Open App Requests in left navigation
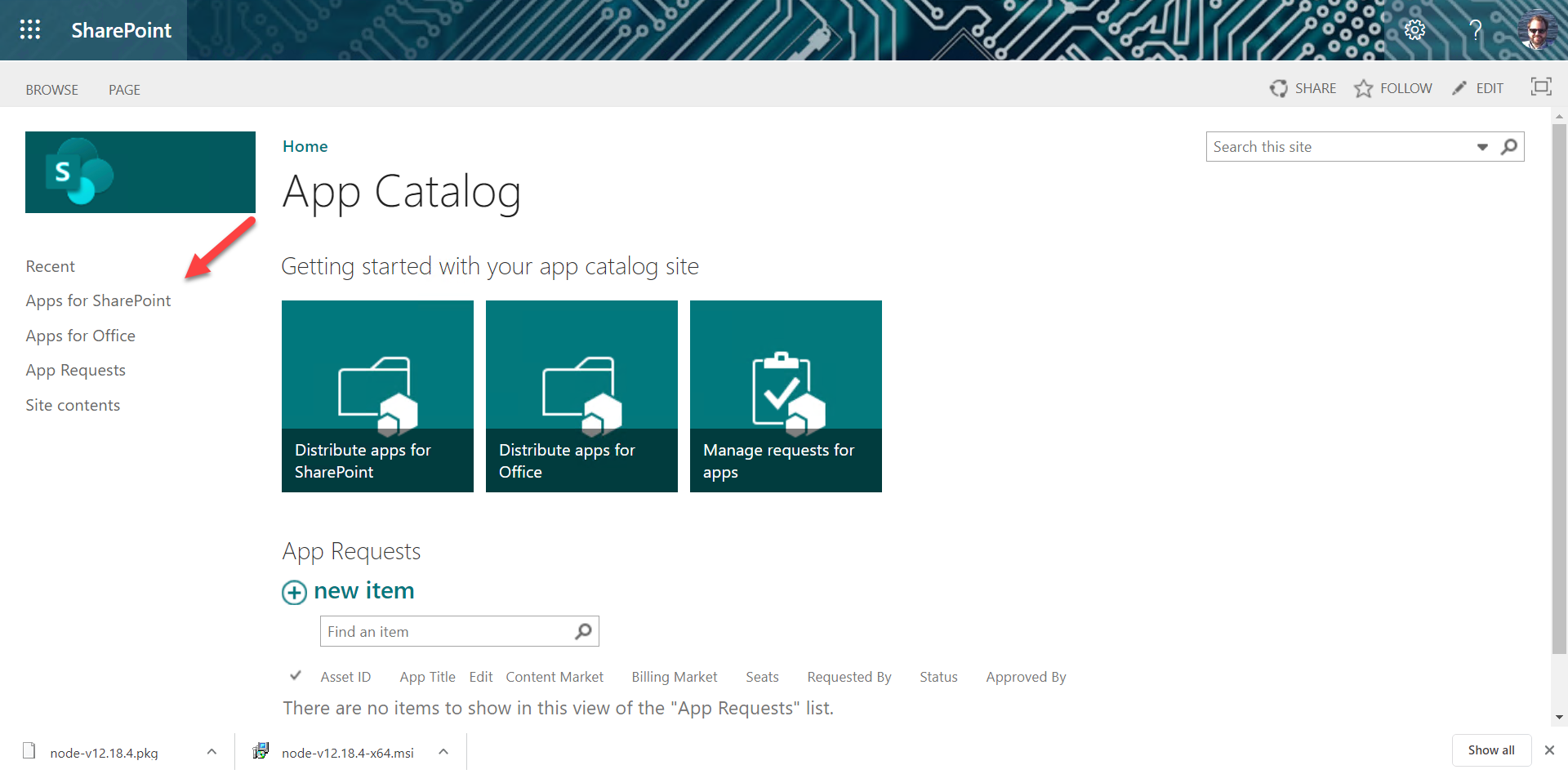The image size is (1568, 774). [x=75, y=370]
